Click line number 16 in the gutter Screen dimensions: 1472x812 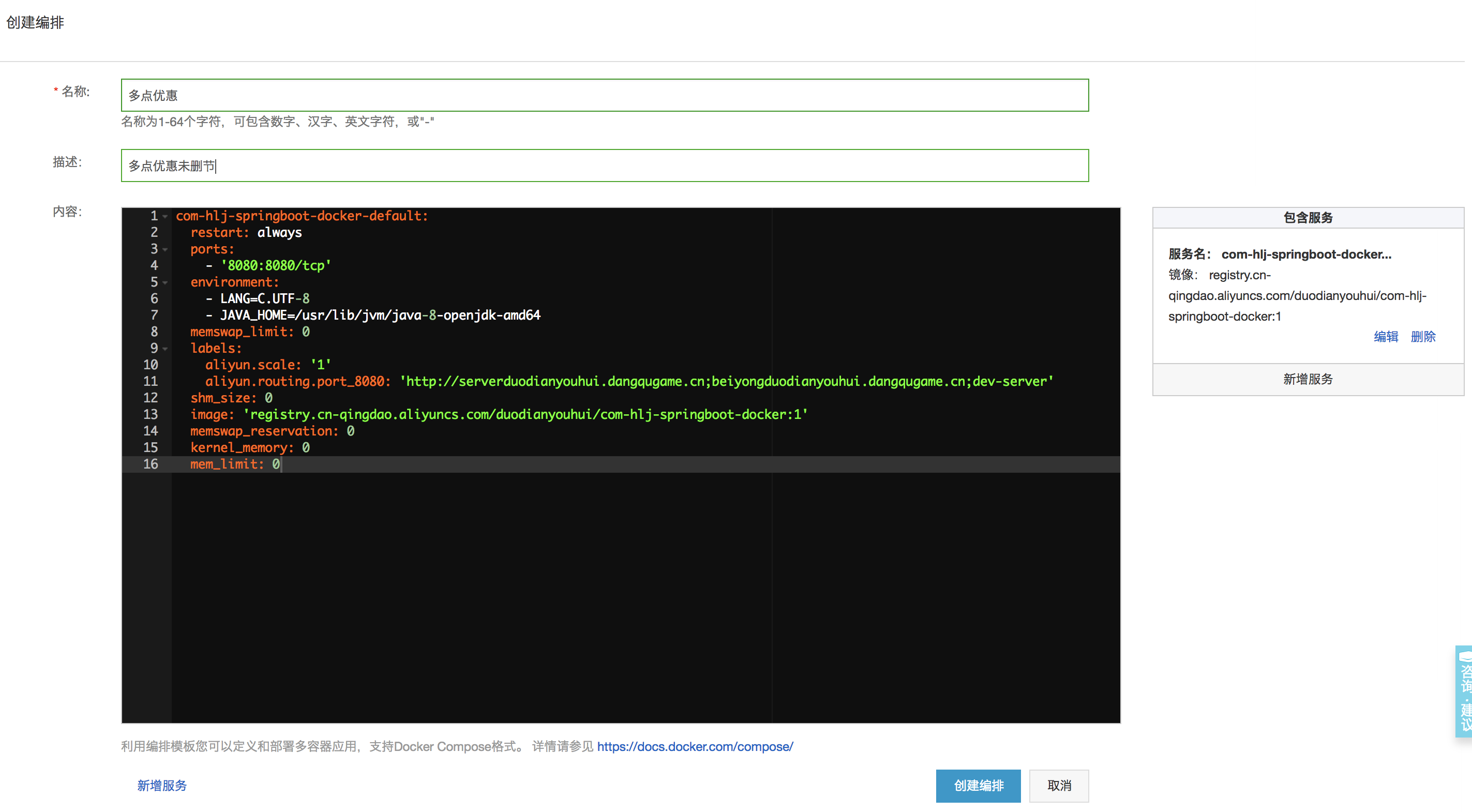pos(151,464)
